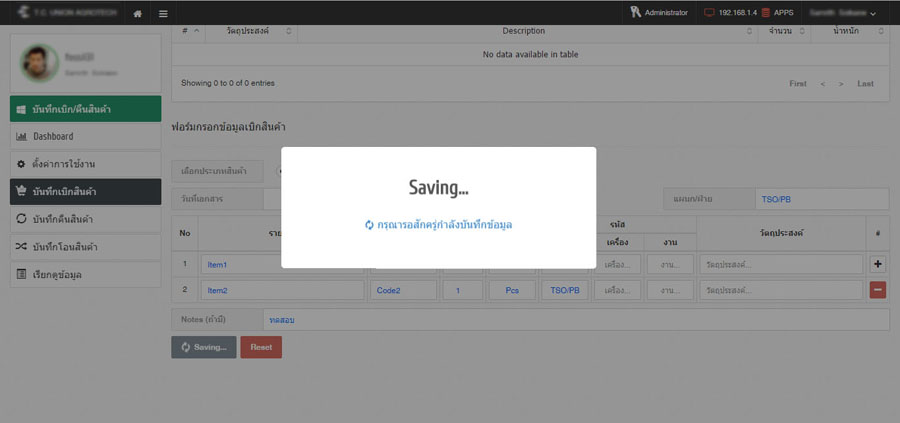
Task: Click the Item2 input field
Action: pos(282,290)
